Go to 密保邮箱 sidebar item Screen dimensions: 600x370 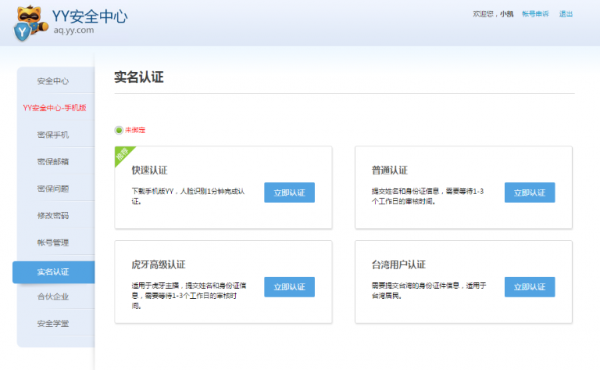pyautogui.click(x=53, y=161)
